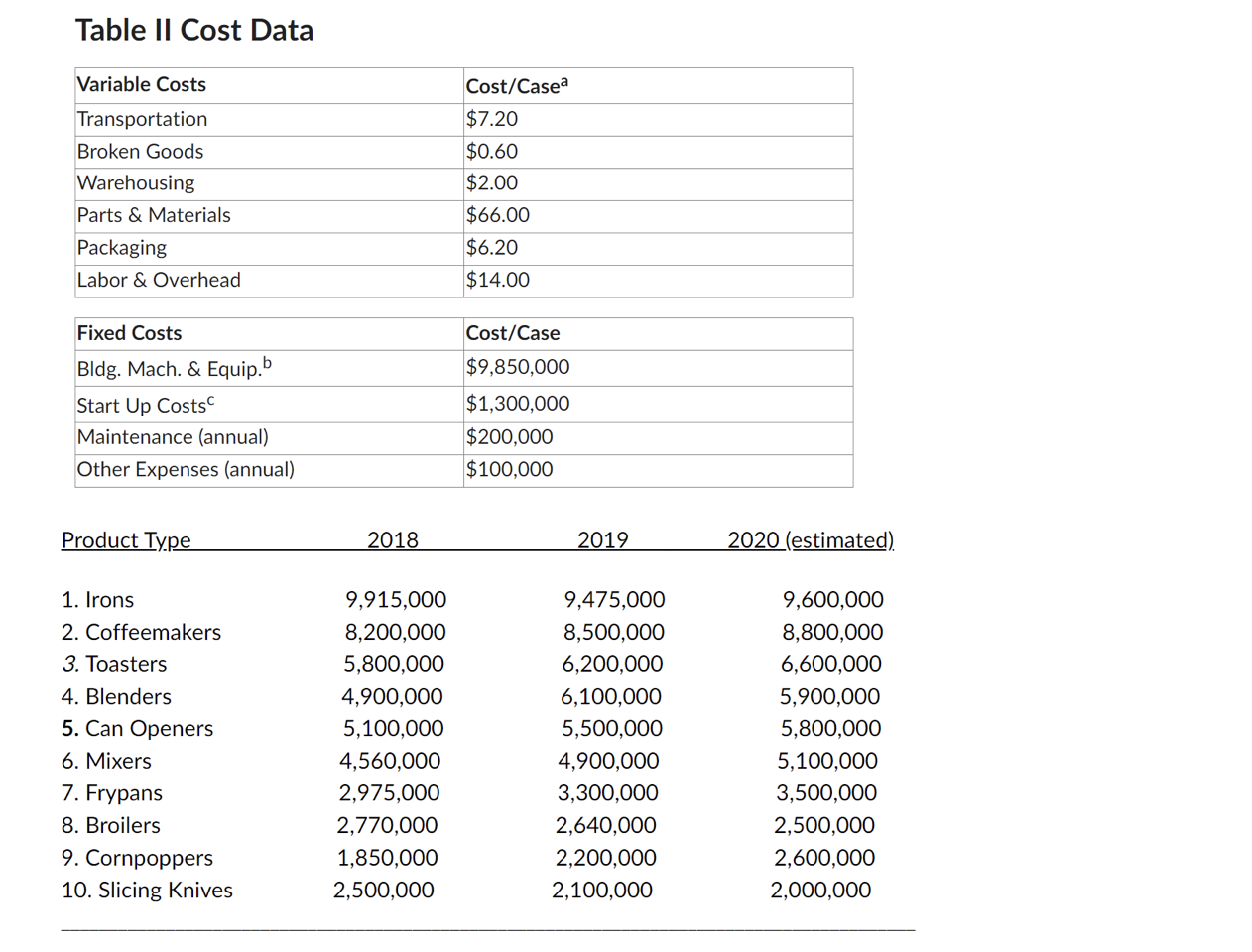
Task: Select the Broken Goods cell
Action: 140,151
